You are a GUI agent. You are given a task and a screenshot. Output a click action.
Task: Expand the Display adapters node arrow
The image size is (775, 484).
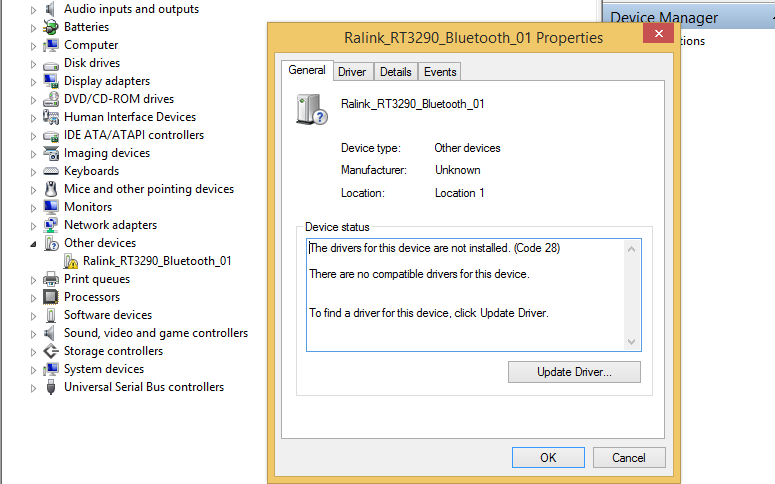click(x=33, y=82)
